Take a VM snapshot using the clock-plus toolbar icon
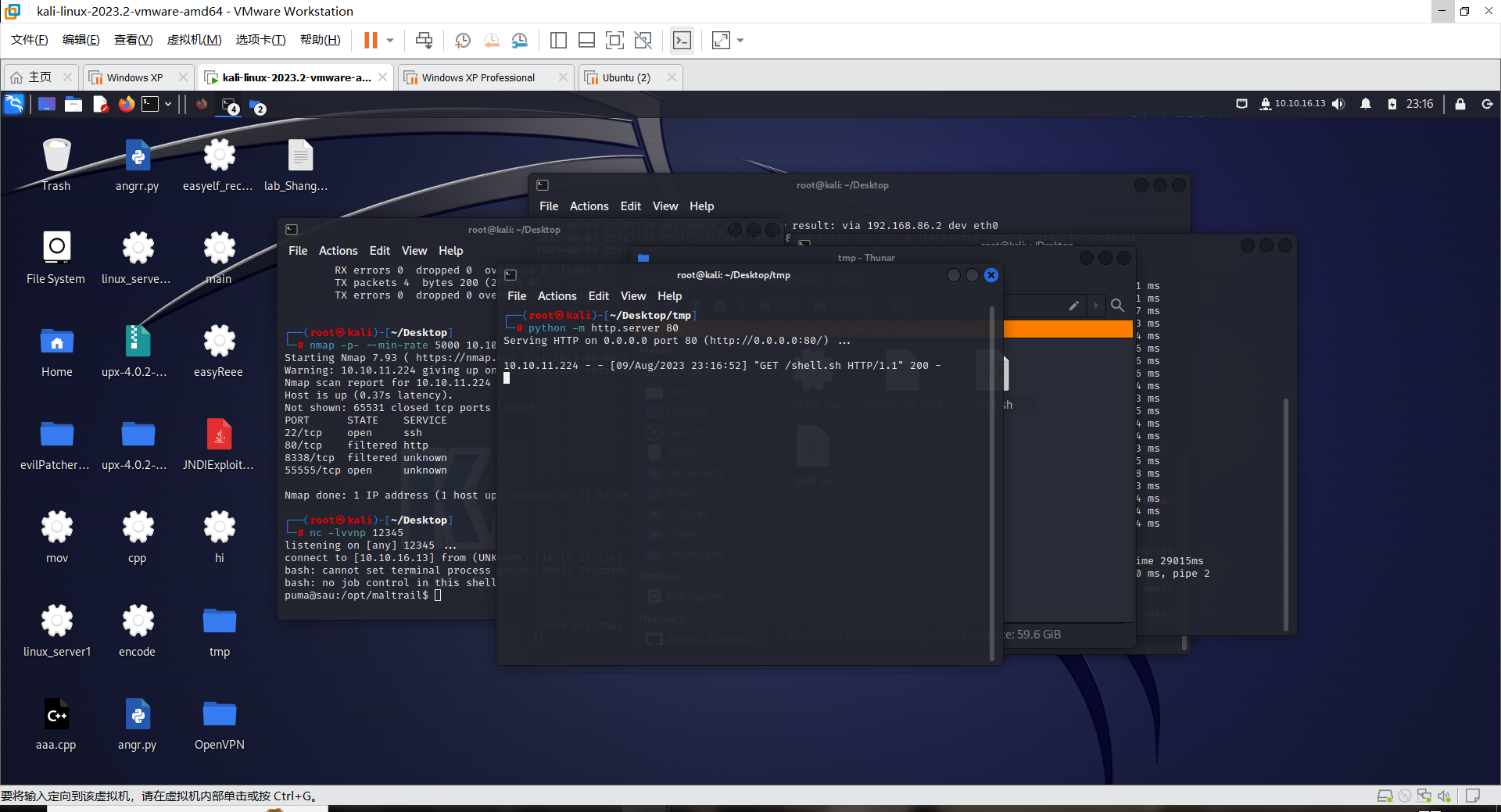The height and width of the screenshot is (812, 1501). click(461, 40)
